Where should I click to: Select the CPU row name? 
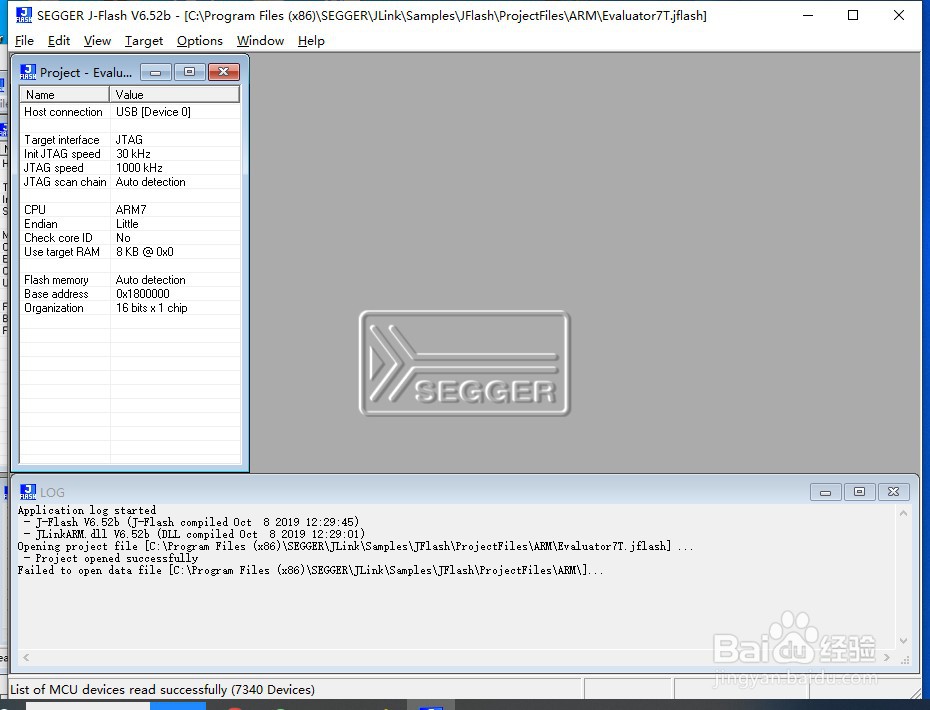(34, 210)
